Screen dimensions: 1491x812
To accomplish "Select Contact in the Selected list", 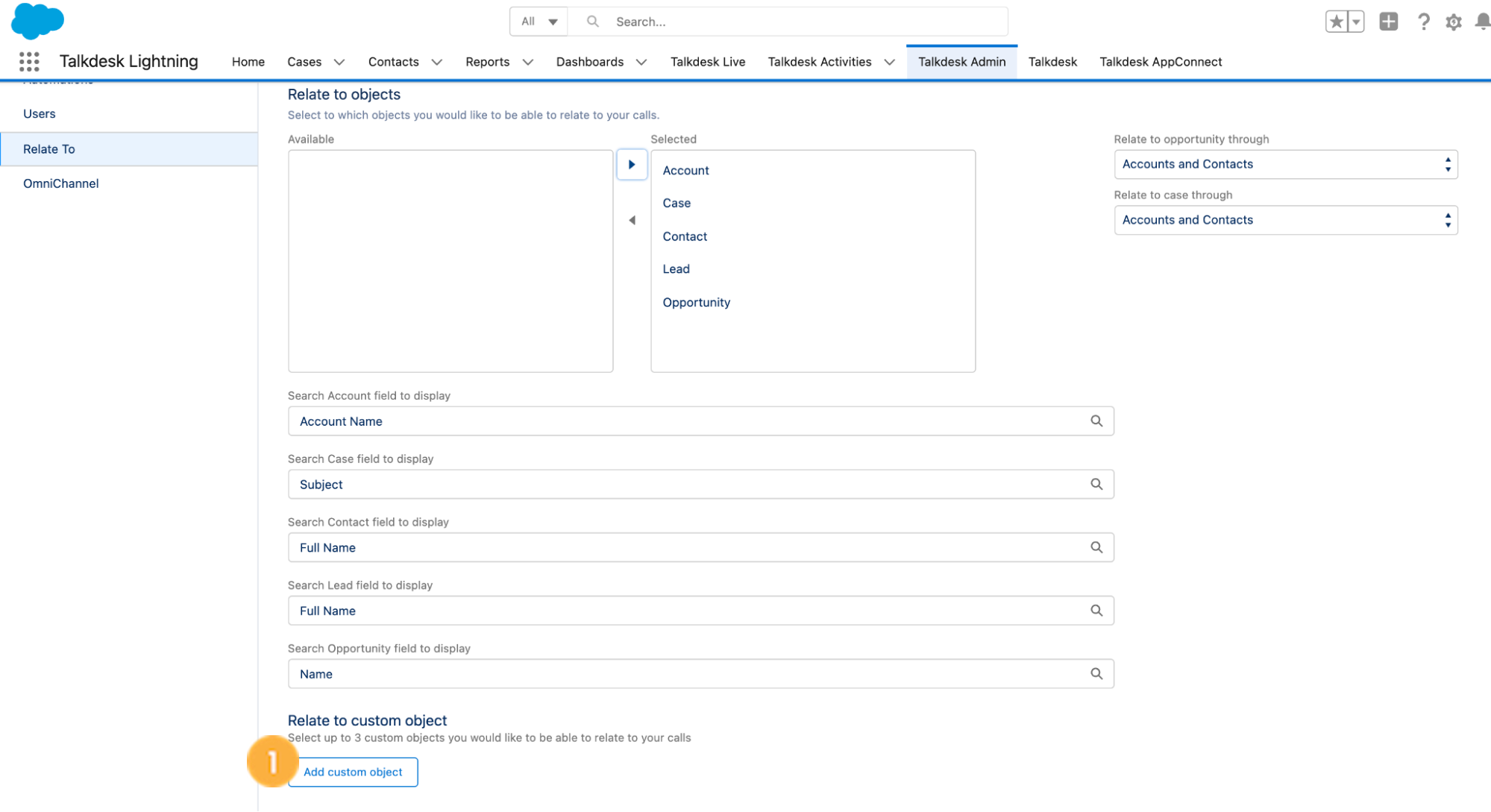I will [x=685, y=237].
